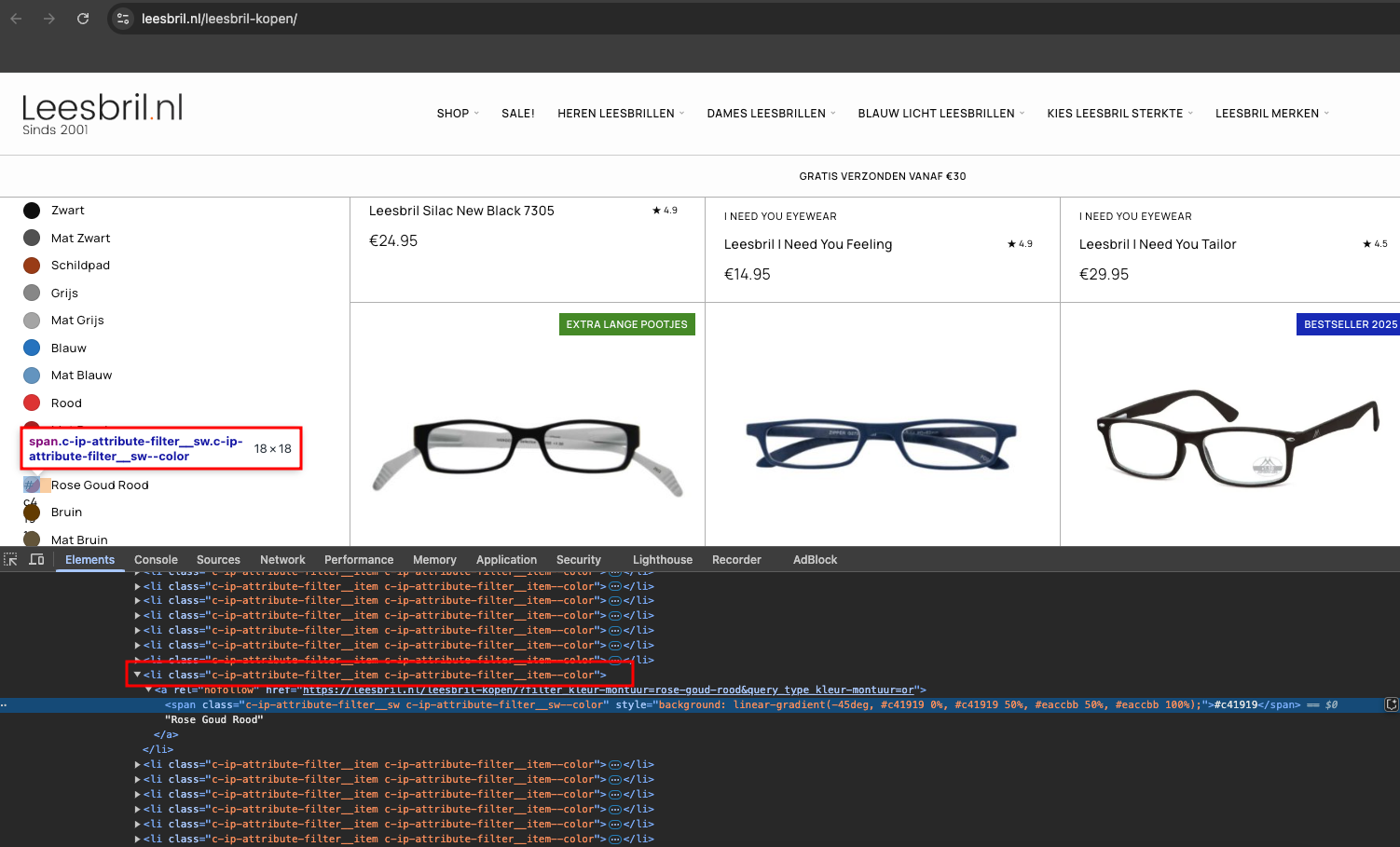Click scroll-into-view icon at end of highlighted line
This screenshot has width=1400, height=847.
coord(1392,705)
